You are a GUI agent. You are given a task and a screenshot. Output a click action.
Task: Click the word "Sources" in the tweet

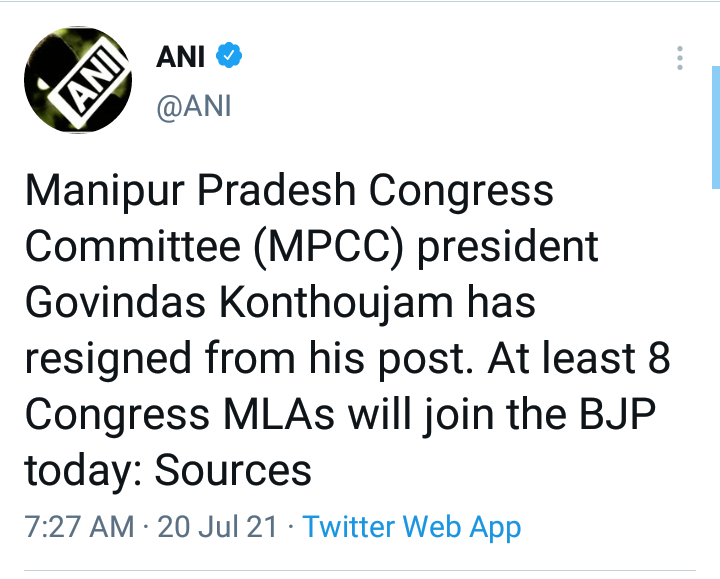(233, 468)
